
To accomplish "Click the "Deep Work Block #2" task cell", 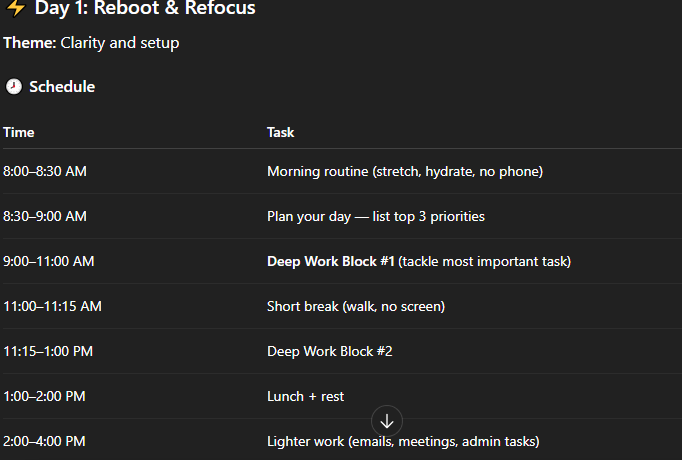I will (x=327, y=351).
